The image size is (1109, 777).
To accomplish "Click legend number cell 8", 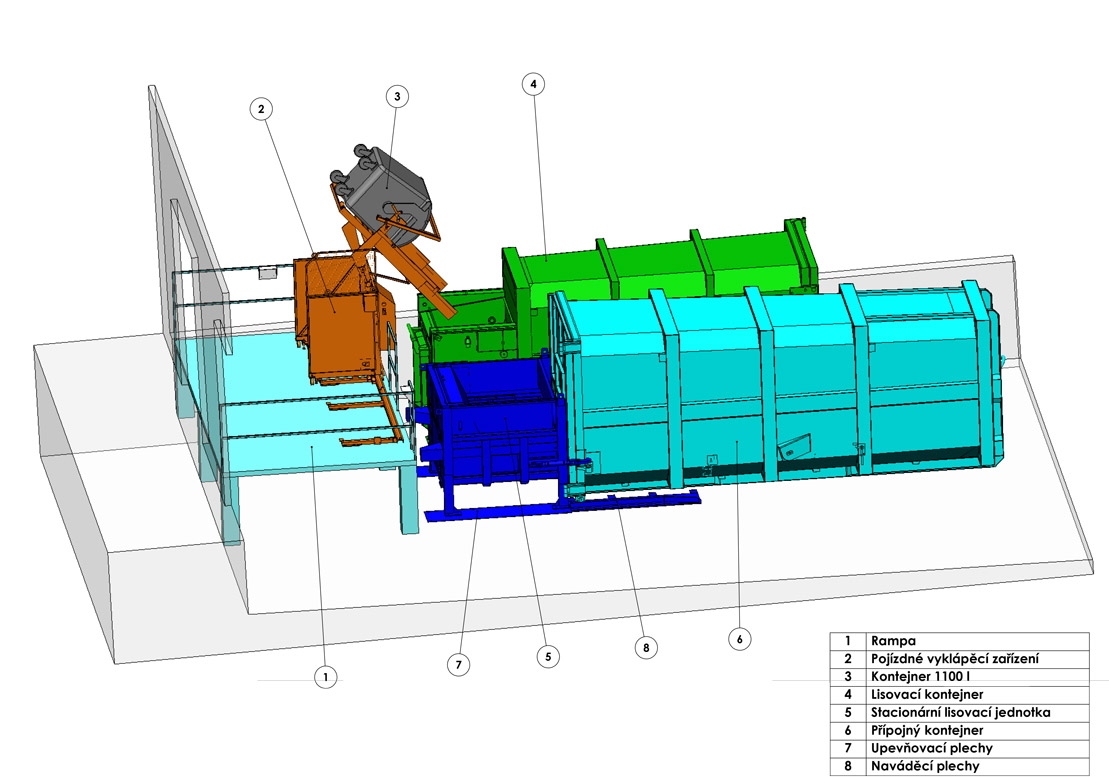I will [x=848, y=766].
